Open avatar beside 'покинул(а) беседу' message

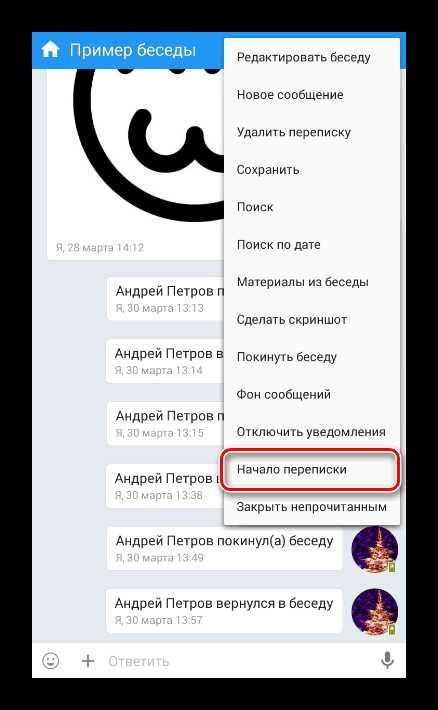tap(375, 549)
